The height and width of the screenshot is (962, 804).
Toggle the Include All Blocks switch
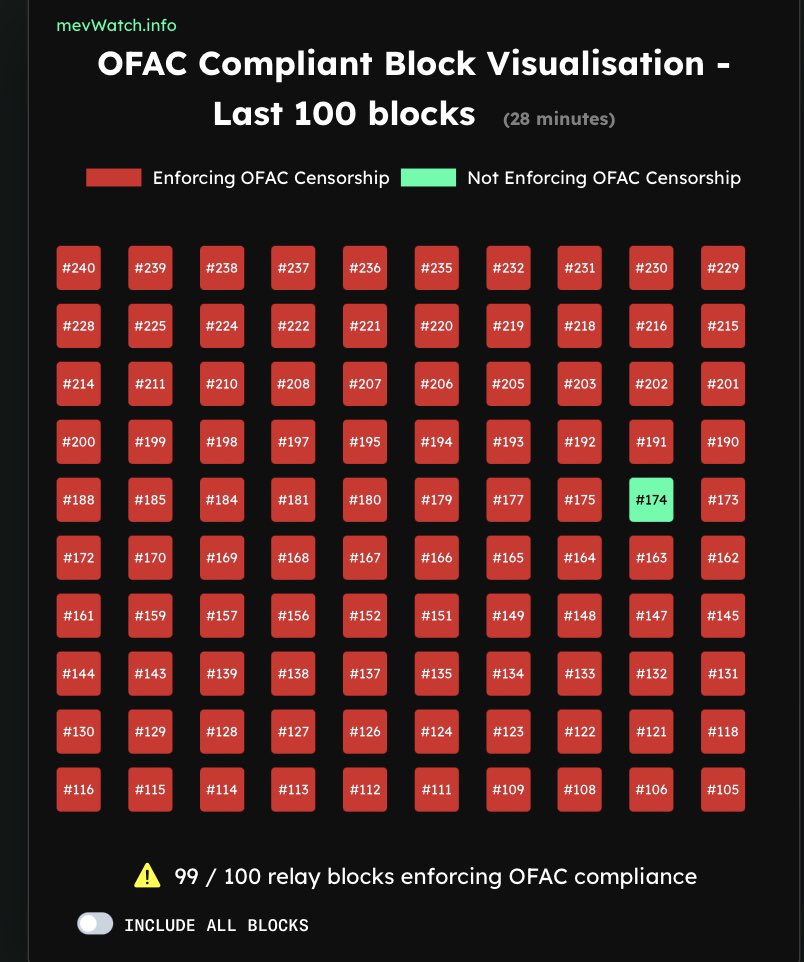(95, 924)
